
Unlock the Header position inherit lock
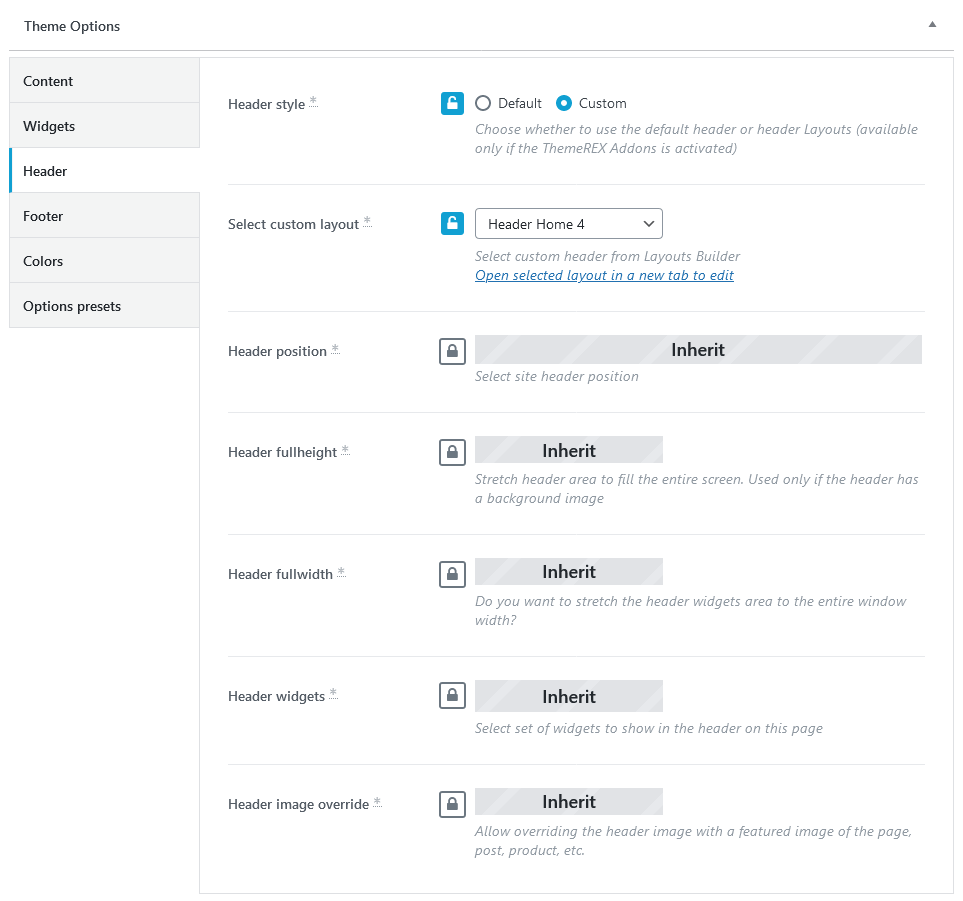[x=452, y=351]
